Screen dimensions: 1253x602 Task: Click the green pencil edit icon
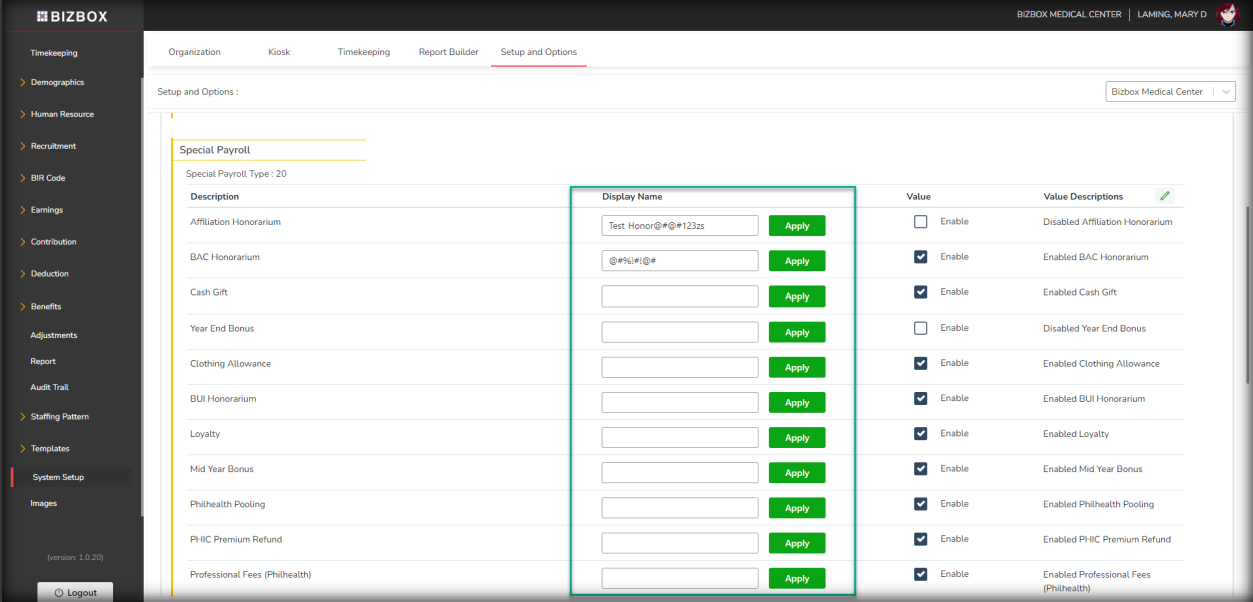point(1164,196)
